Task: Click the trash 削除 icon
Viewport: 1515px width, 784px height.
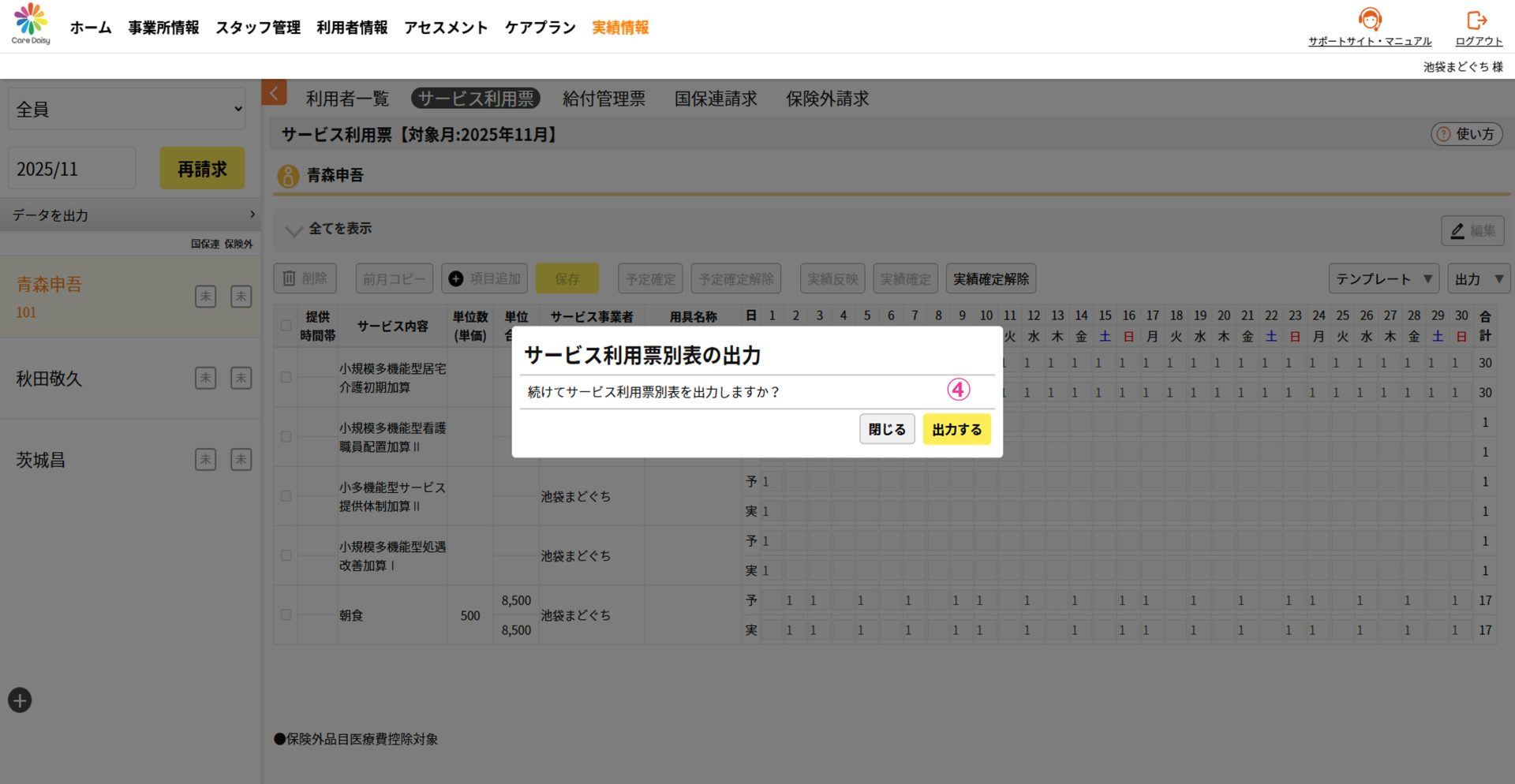Action: (290, 278)
